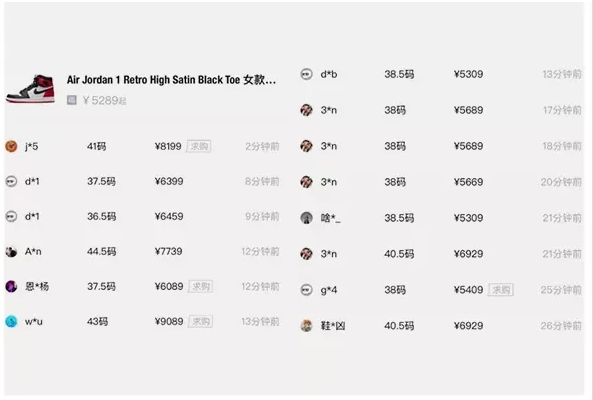Open w*u blue avatar
593x400 pixels.
pyautogui.click(x=11, y=322)
